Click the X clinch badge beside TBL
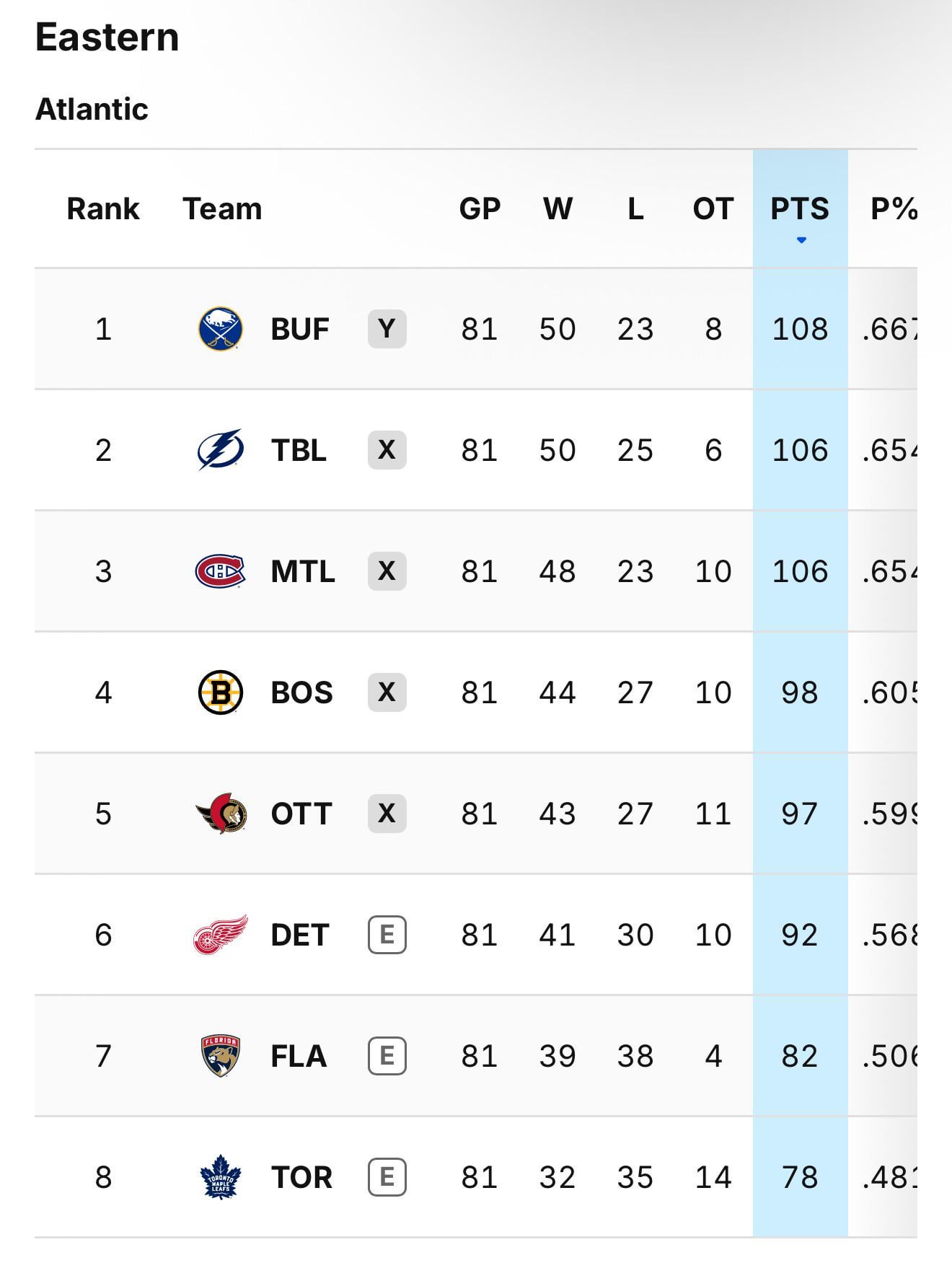 (387, 450)
